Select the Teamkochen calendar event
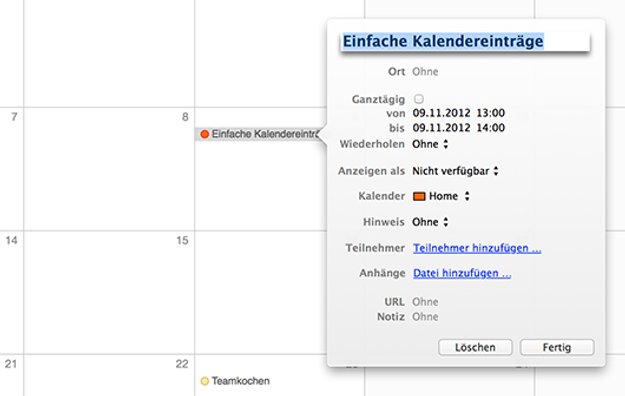The width and height of the screenshot is (625, 396). click(235, 381)
